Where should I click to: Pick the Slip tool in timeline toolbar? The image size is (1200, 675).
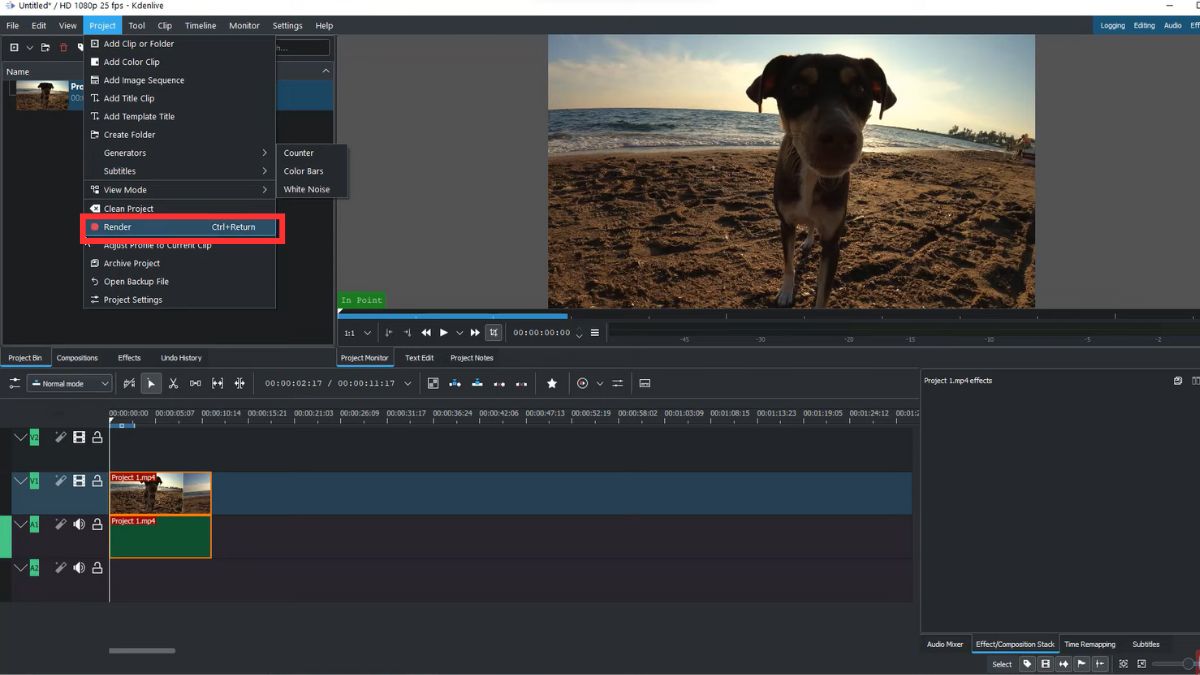point(217,383)
